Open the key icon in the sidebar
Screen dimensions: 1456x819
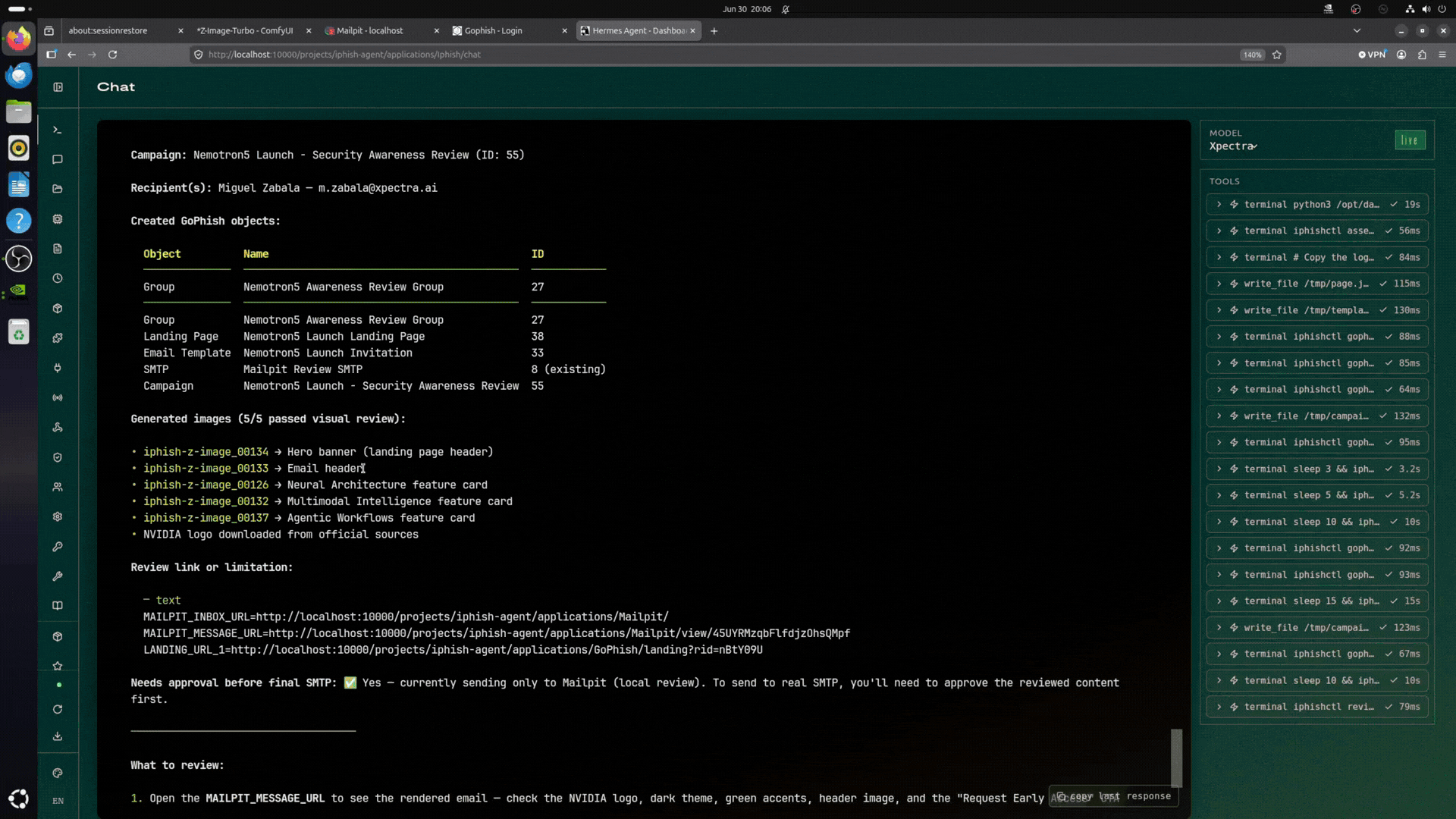[58, 547]
